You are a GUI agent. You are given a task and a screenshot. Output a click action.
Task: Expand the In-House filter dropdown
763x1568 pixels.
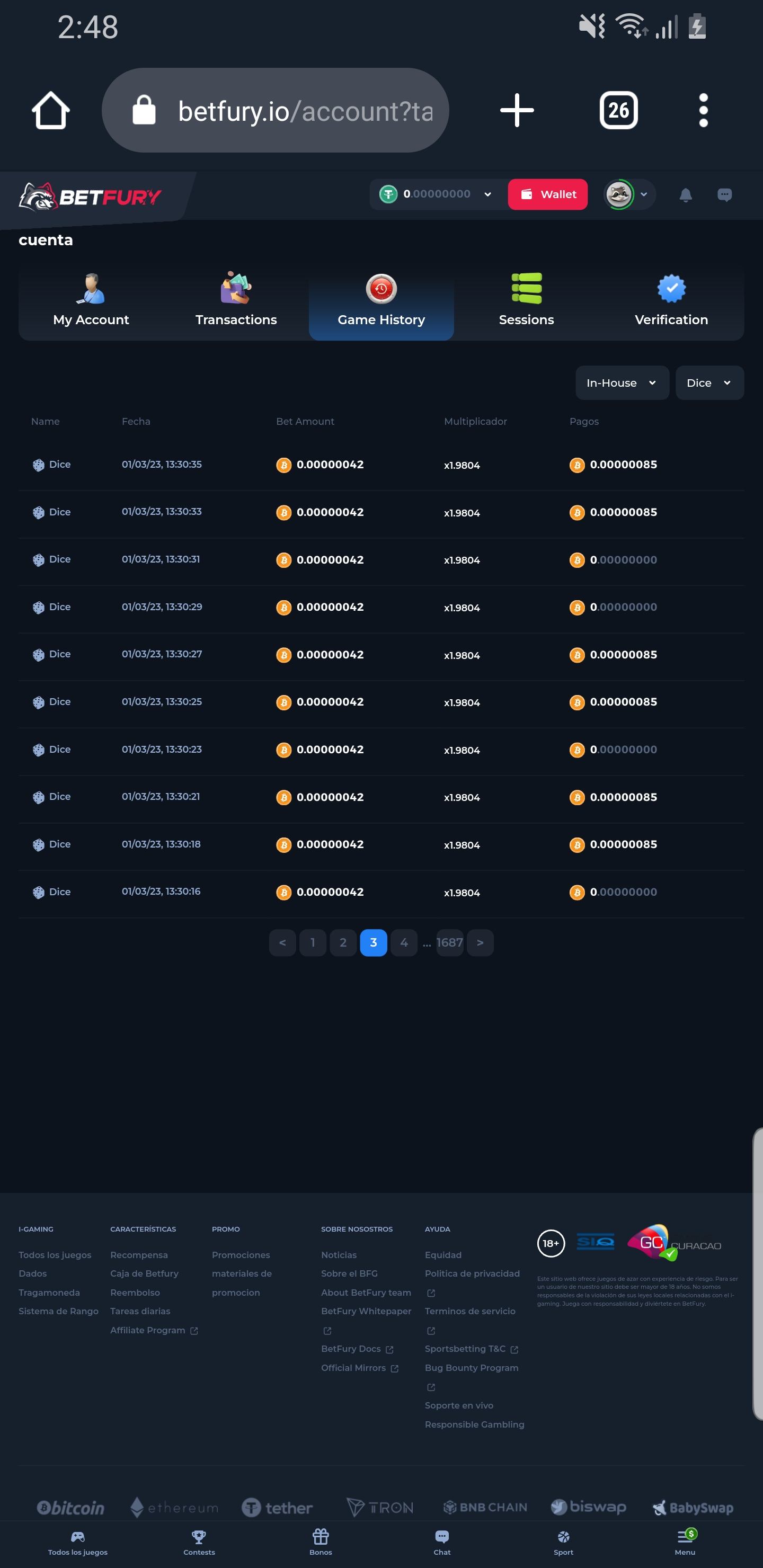click(621, 383)
